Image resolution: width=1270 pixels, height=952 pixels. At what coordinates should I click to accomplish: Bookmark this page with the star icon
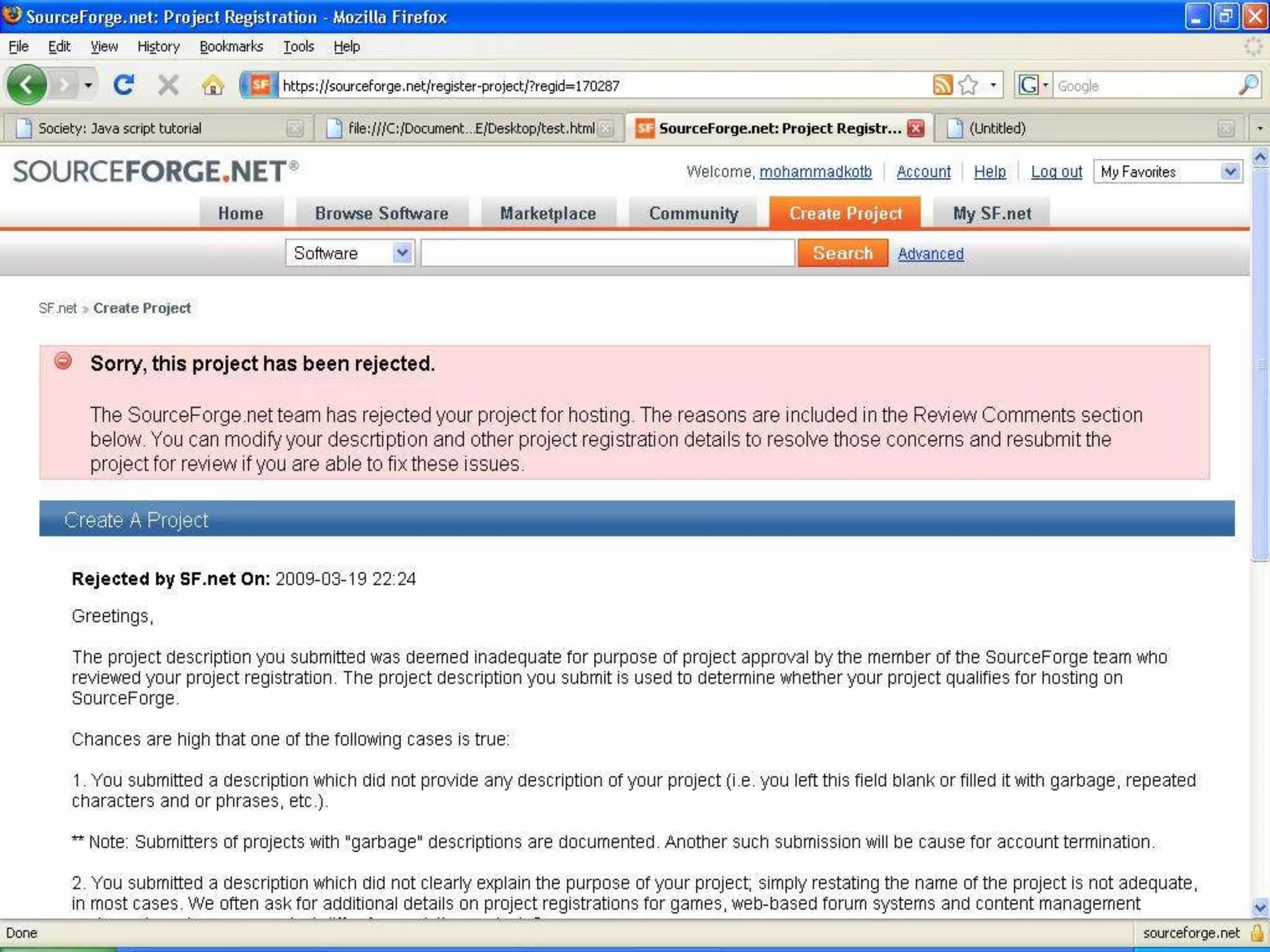pyautogui.click(x=968, y=85)
